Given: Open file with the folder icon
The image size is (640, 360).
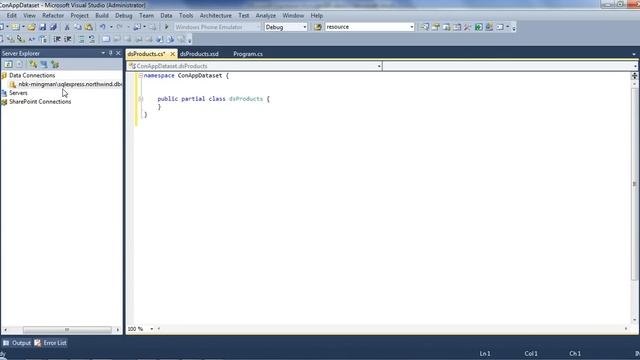Looking at the screenshot, I should coord(31,27).
